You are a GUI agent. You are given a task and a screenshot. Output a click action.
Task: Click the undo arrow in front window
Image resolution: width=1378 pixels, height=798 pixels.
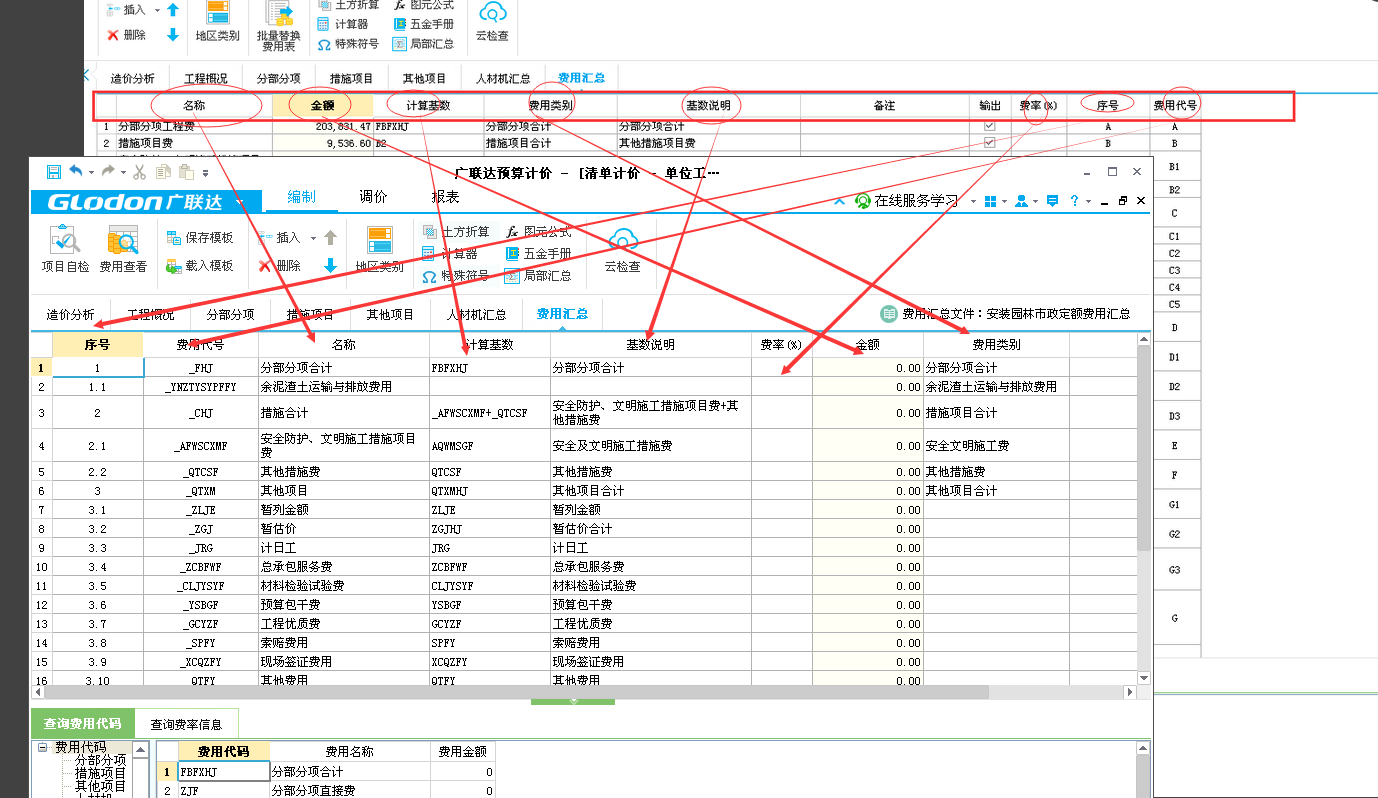[x=76, y=172]
